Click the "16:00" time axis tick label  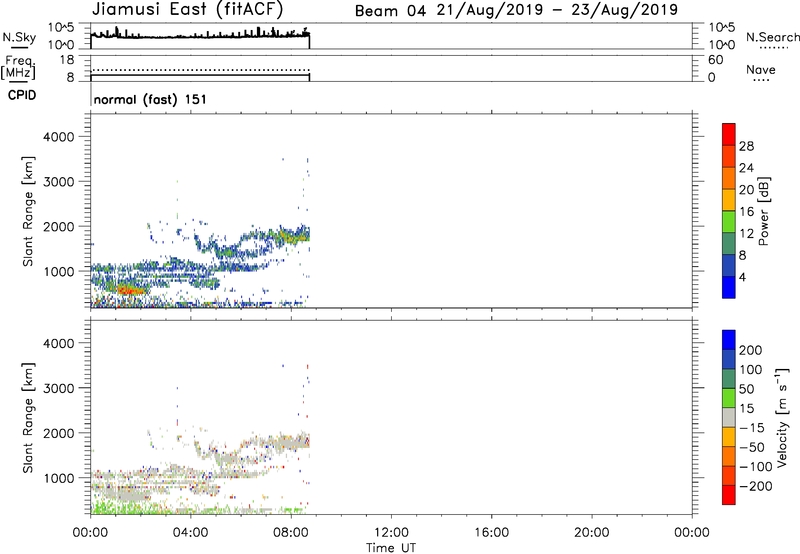(491, 533)
